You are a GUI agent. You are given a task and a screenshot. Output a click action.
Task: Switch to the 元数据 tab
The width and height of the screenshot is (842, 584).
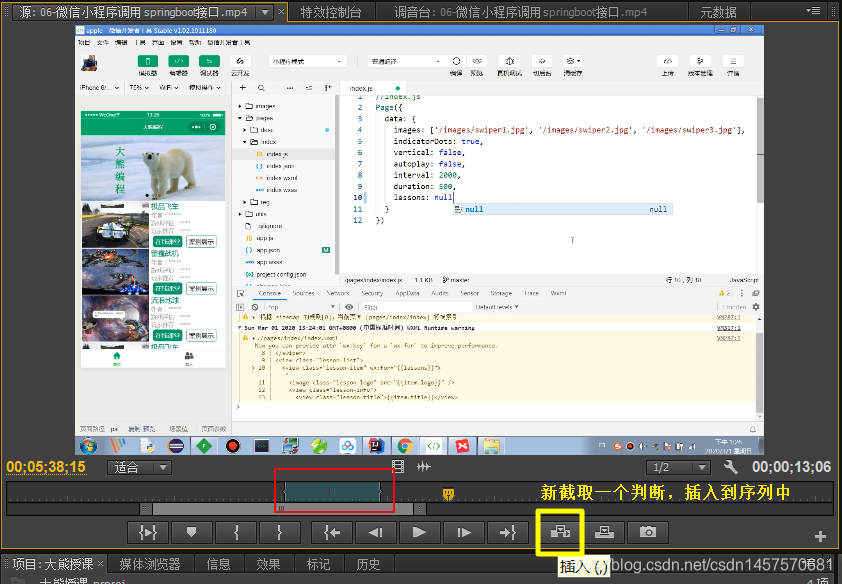(718, 12)
